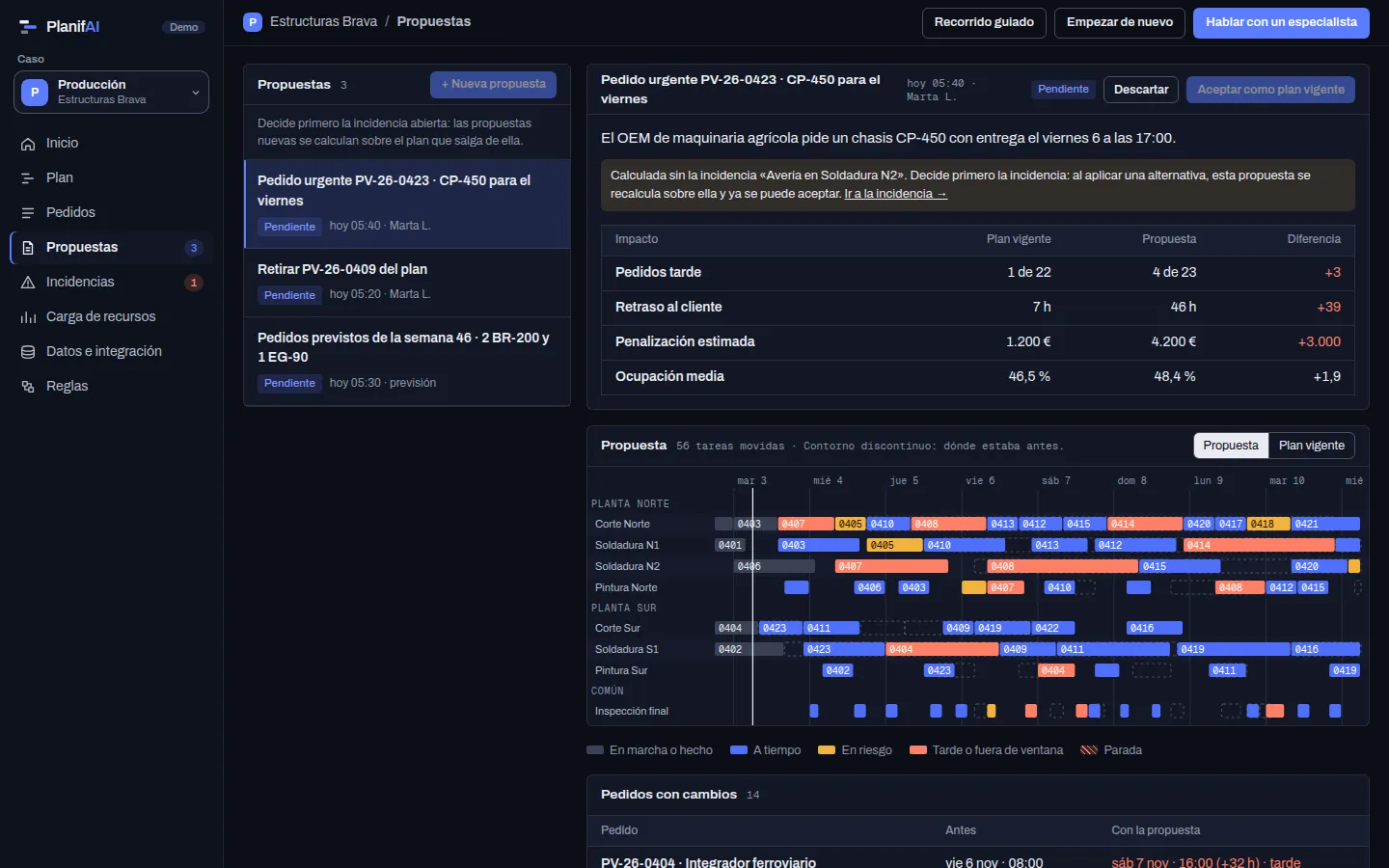Click the Empezar de nuevo button
The width and height of the screenshot is (1389, 868).
pyautogui.click(x=1120, y=23)
